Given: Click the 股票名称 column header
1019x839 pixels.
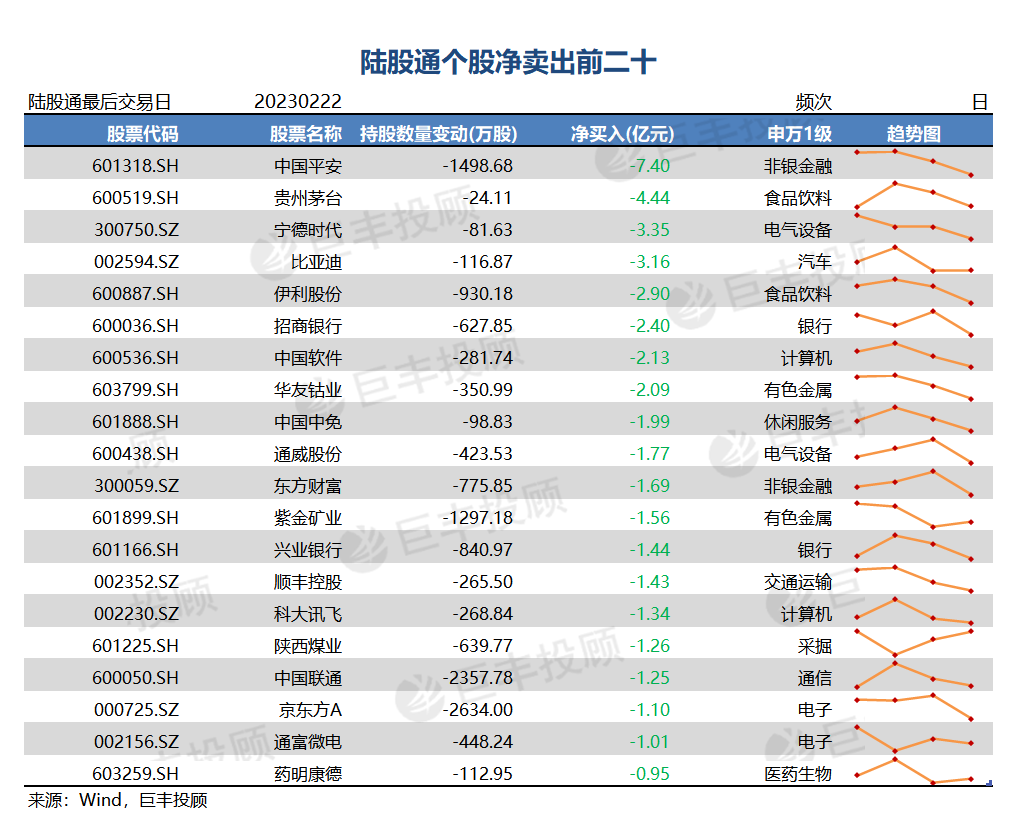Looking at the screenshot, I should click(x=305, y=134).
